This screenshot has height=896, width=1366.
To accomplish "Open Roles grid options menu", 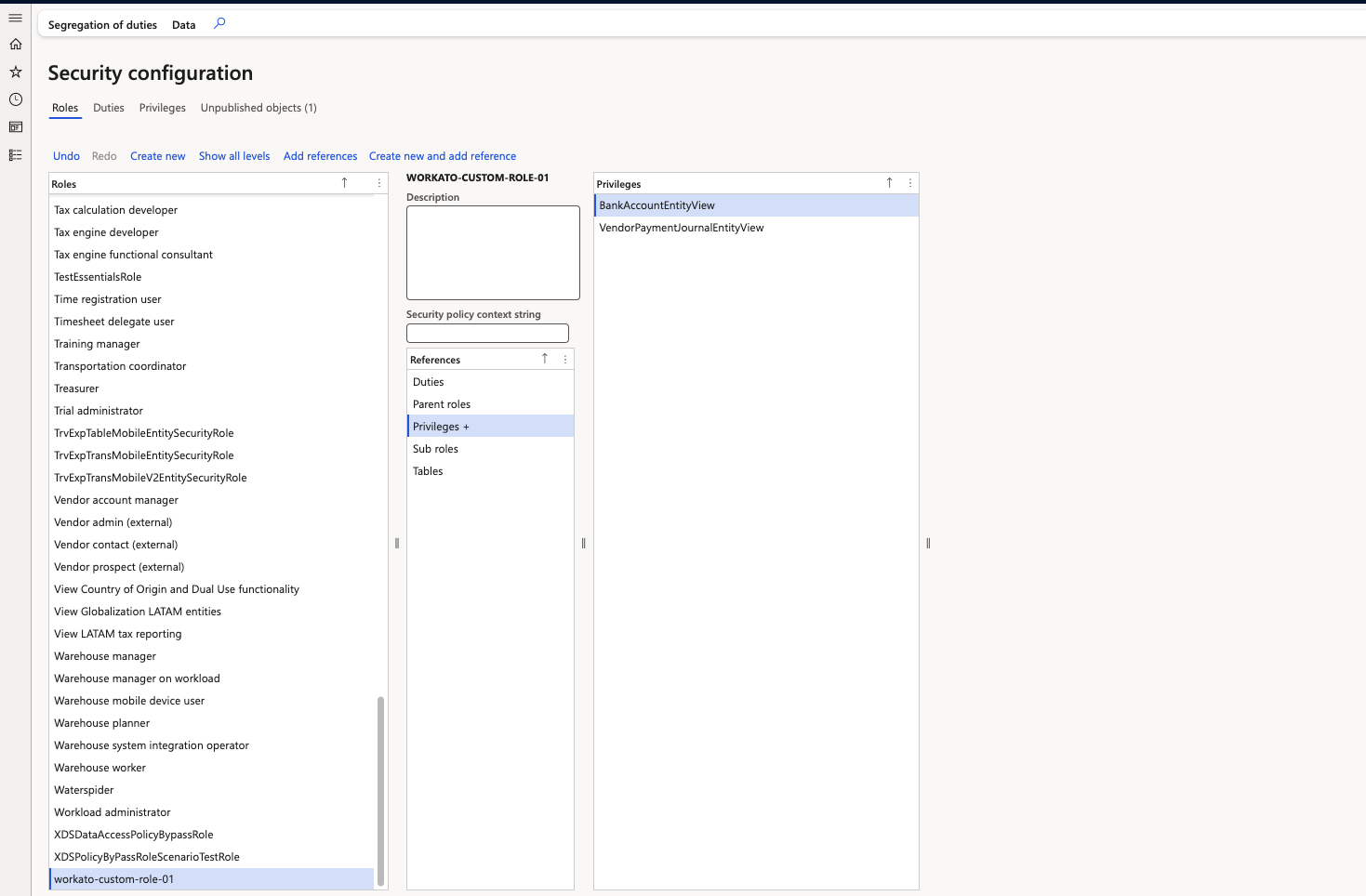I will tap(379, 183).
